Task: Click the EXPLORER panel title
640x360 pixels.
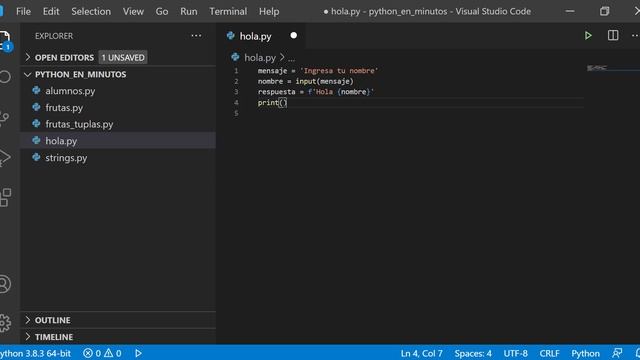Action: [54, 36]
